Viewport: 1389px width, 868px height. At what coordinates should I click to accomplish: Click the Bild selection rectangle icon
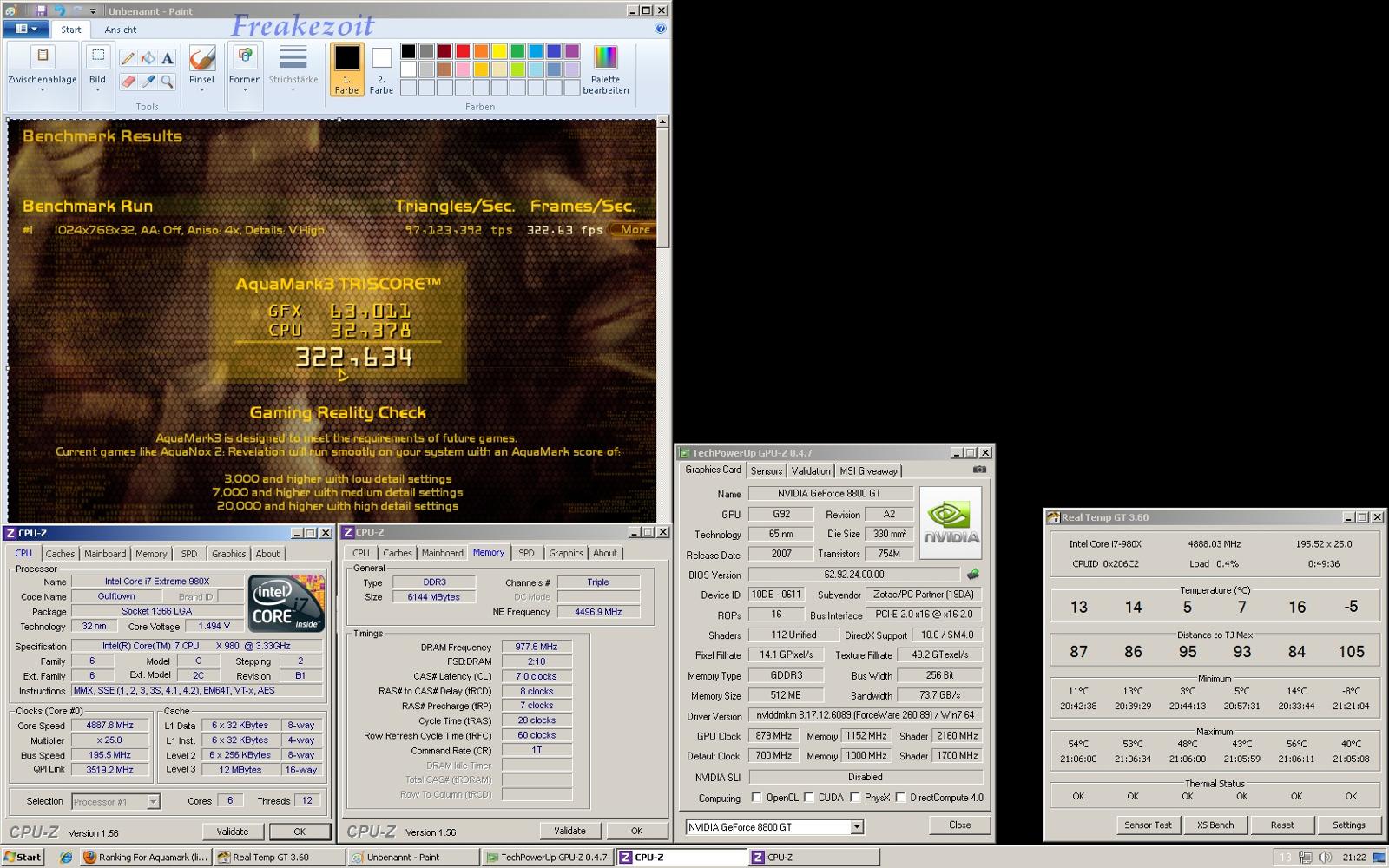(97, 56)
